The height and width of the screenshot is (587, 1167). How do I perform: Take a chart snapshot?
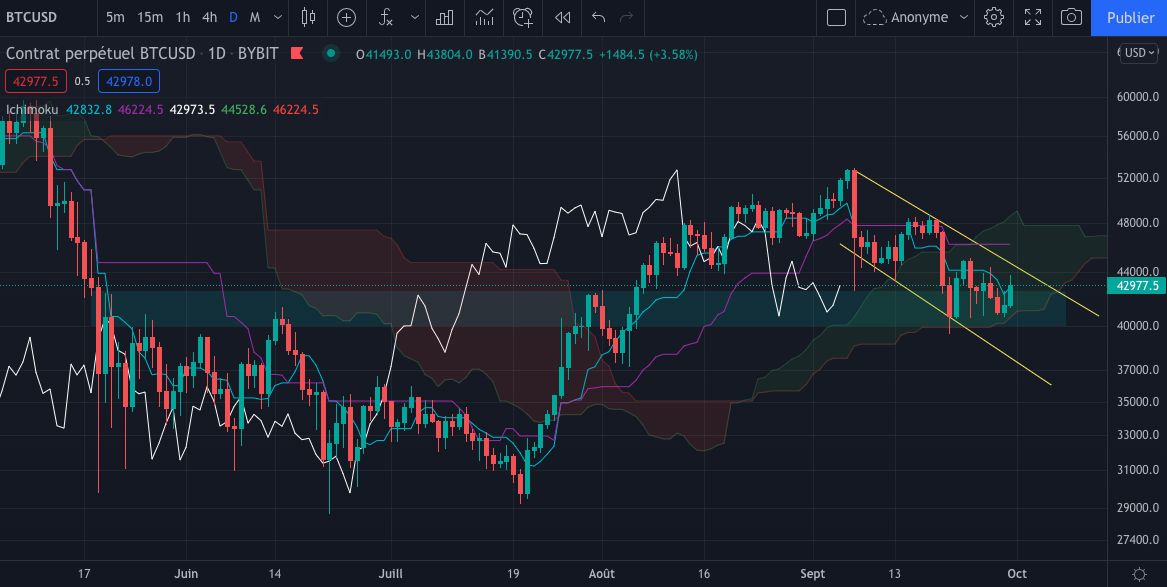tap(1068, 17)
